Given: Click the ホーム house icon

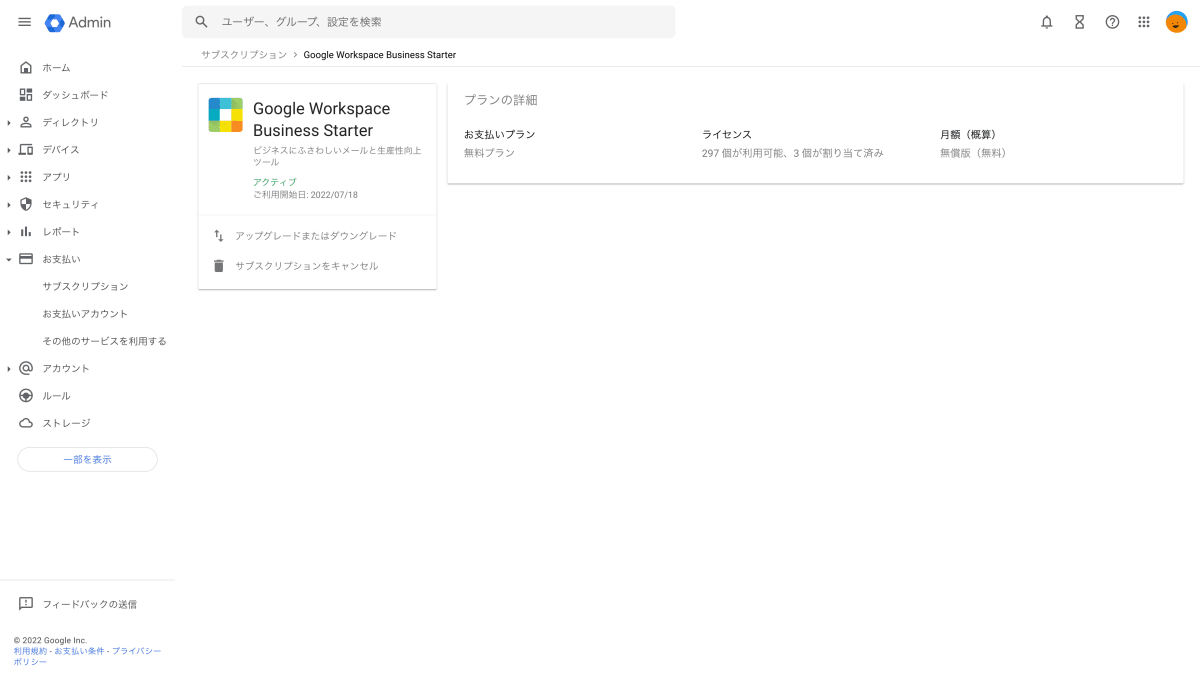Looking at the screenshot, I should pyautogui.click(x=26, y=68).
